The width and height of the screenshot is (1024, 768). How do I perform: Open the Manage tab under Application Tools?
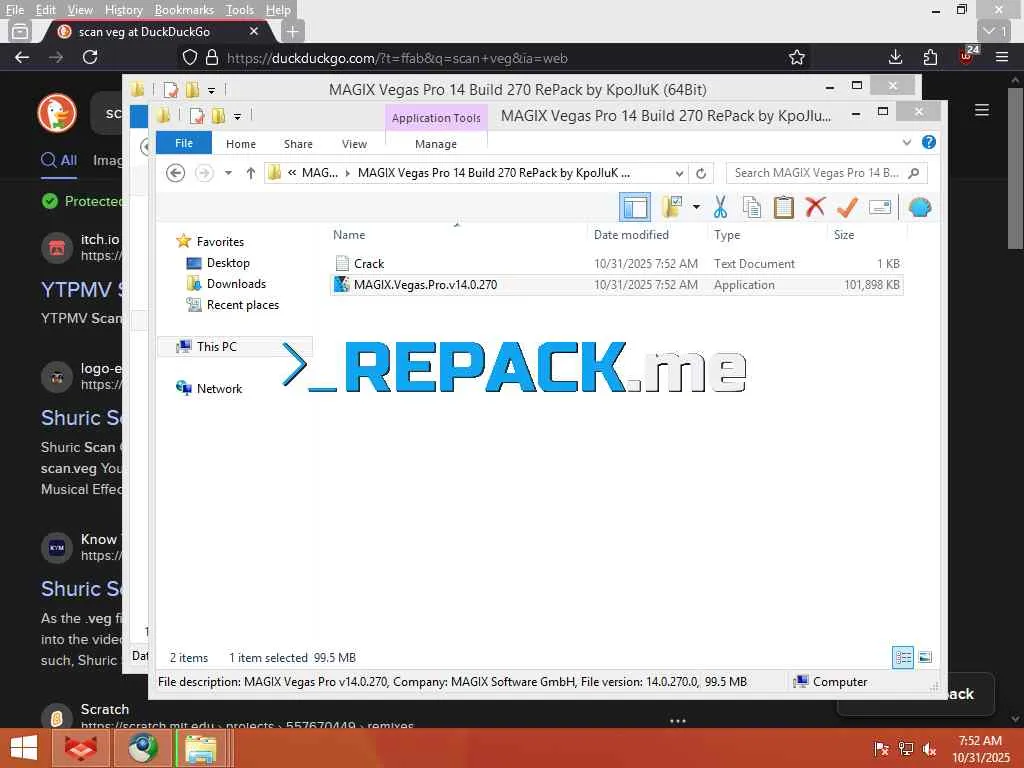tap(436, 144)
